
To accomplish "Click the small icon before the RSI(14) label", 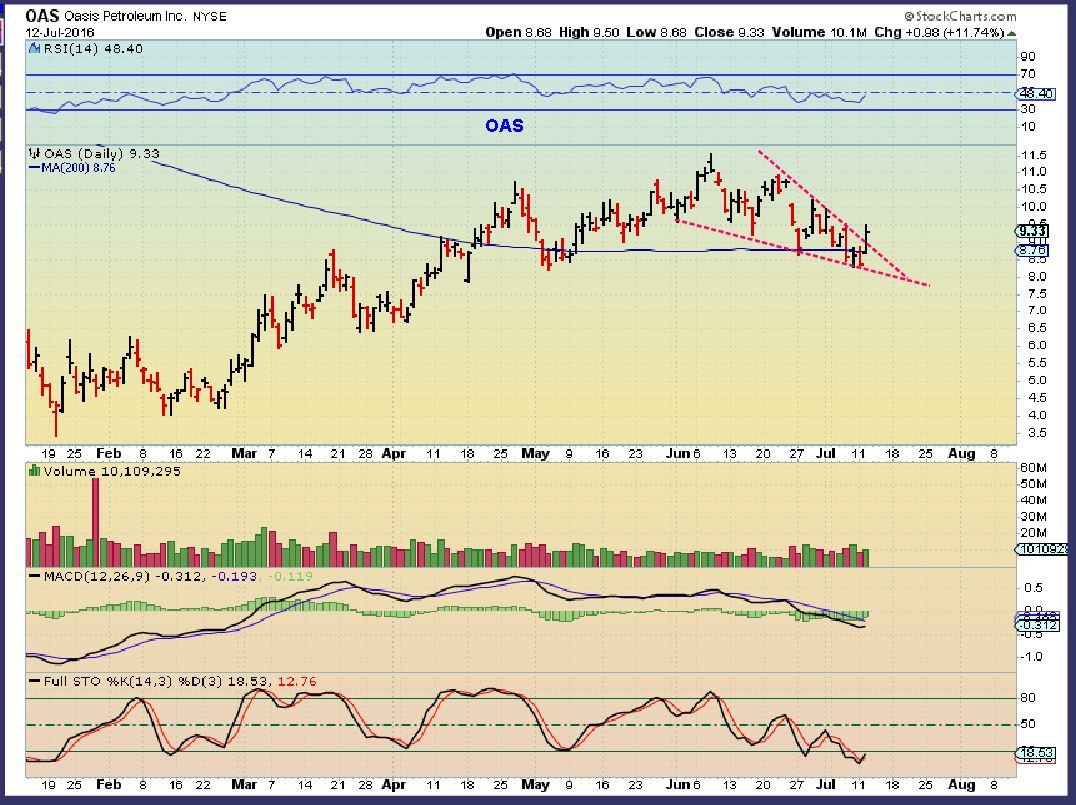I will (x=35, y=49).
